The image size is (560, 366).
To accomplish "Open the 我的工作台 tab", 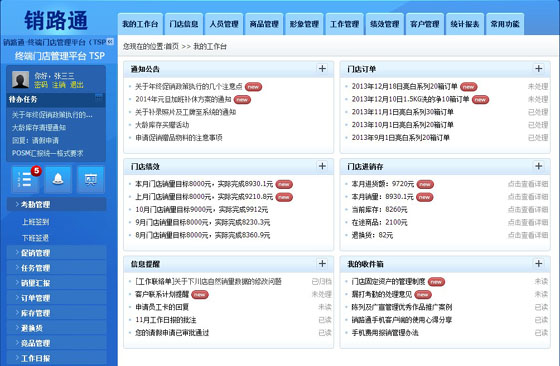I will (x=140, y=24).
